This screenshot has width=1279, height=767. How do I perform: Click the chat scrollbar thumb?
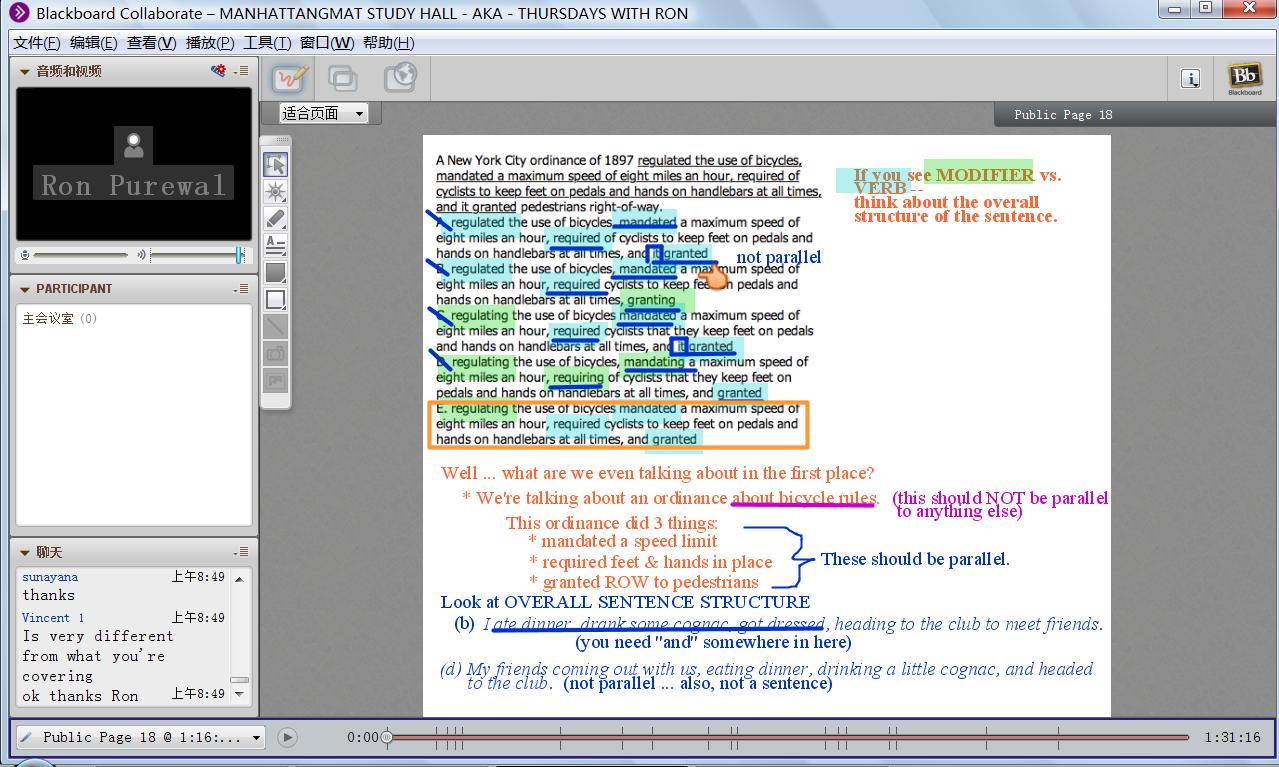tap(240, 679)
